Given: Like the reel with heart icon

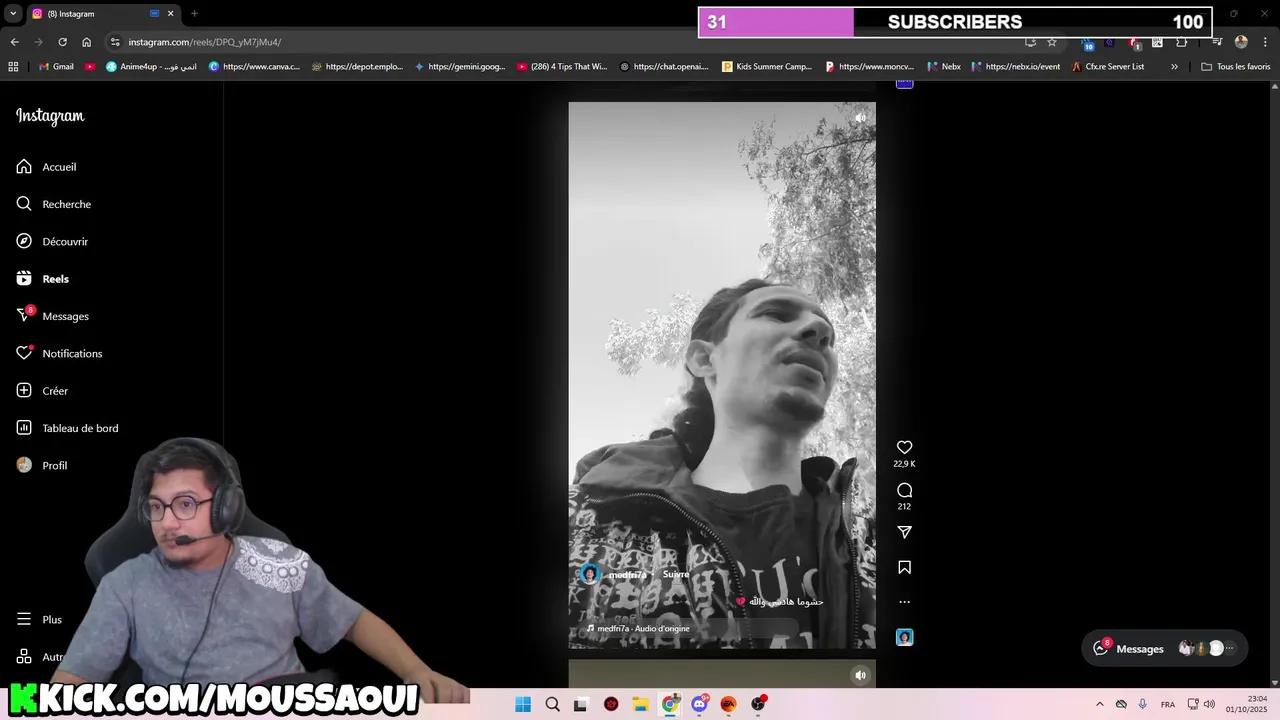Looking at the screenshot, I should pyautogui.click(x=904, y=447).
